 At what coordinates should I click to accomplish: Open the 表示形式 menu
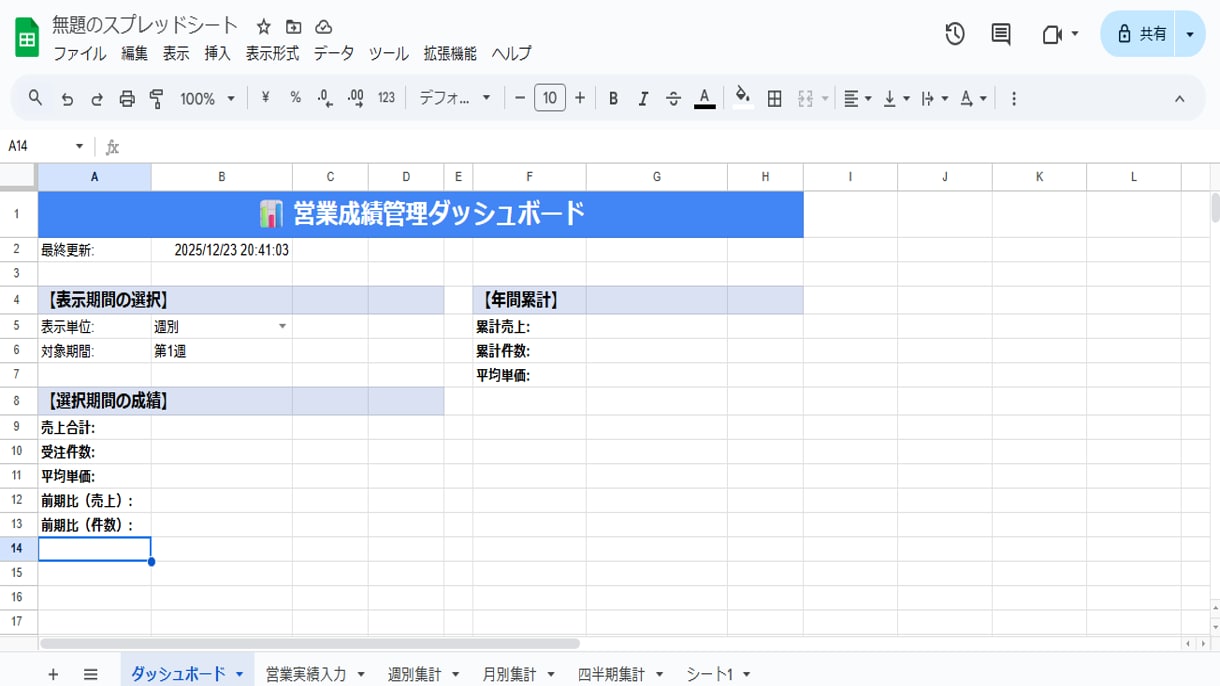(272, 54)
